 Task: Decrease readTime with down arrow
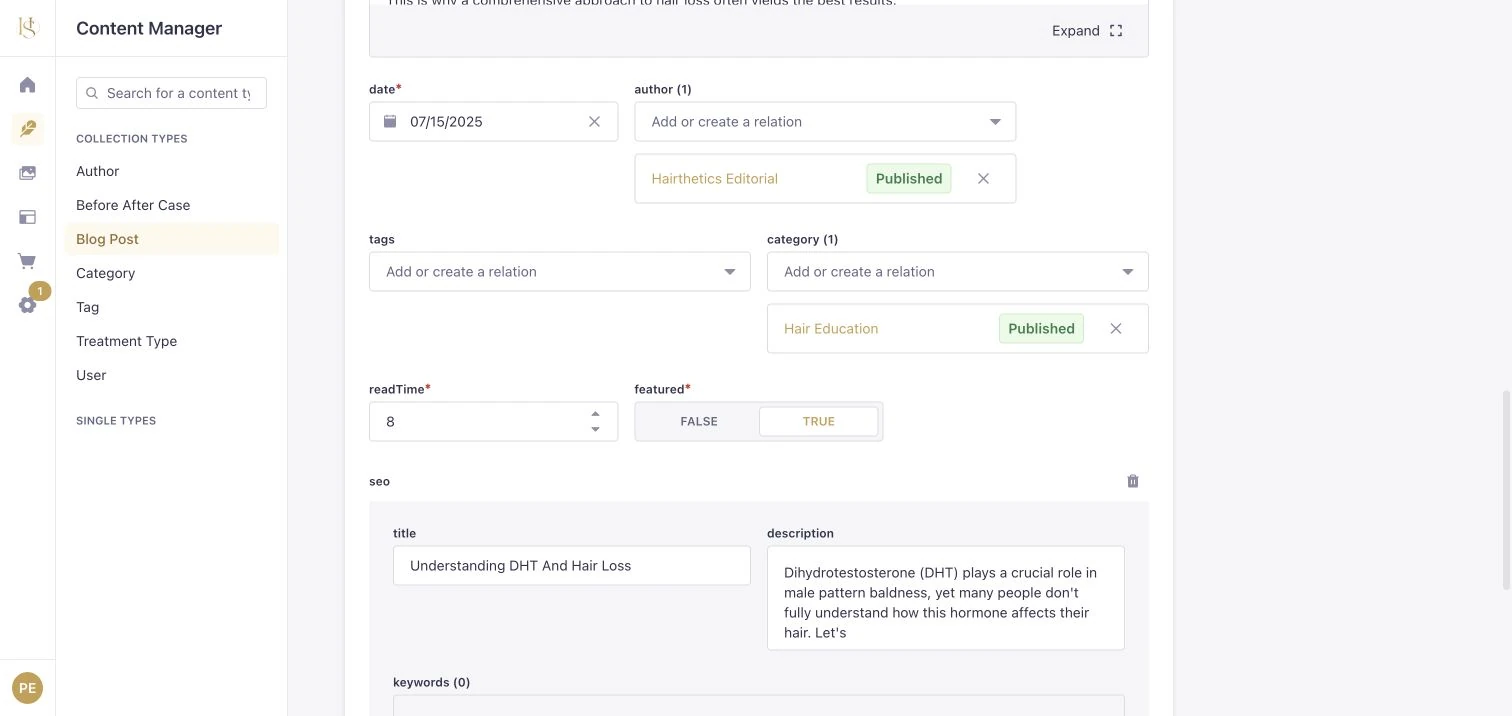(595, 429)
